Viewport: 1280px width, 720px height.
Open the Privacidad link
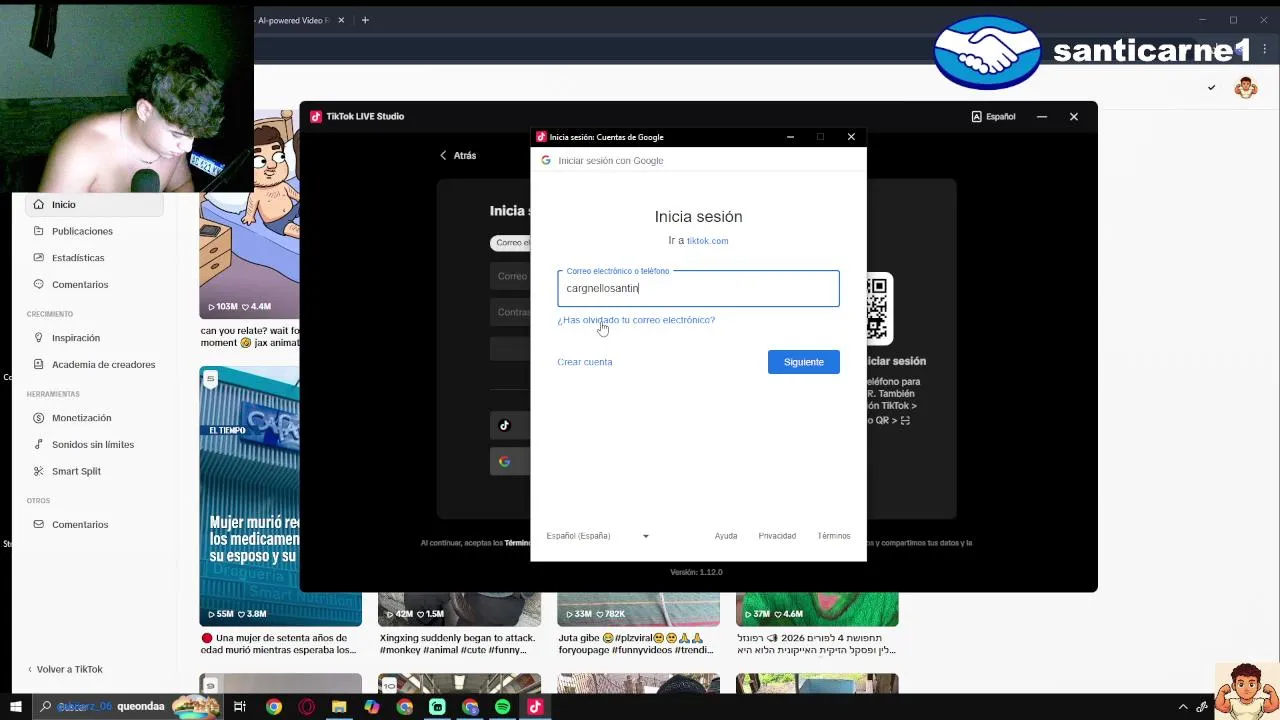point(777,536)
